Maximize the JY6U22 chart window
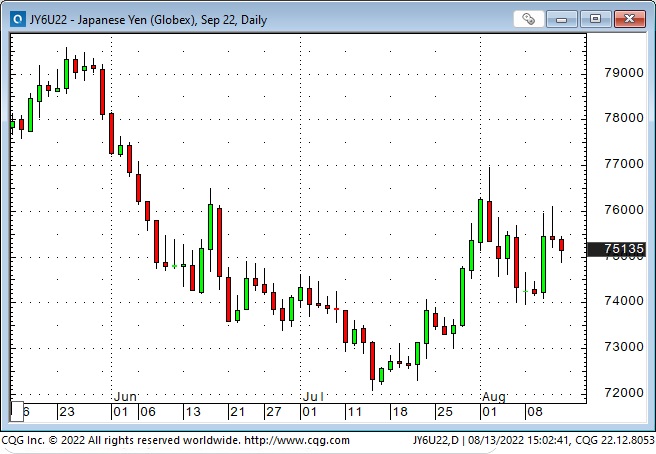The width and height of the screenshot is (656, 454). pyautogui.click(x=595, y=19)
